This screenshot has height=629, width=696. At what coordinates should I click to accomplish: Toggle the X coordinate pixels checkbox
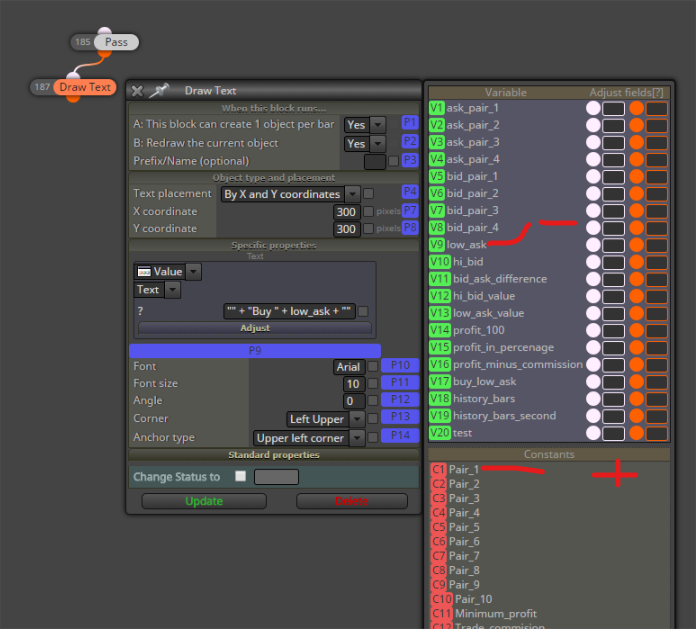(368, 211)
